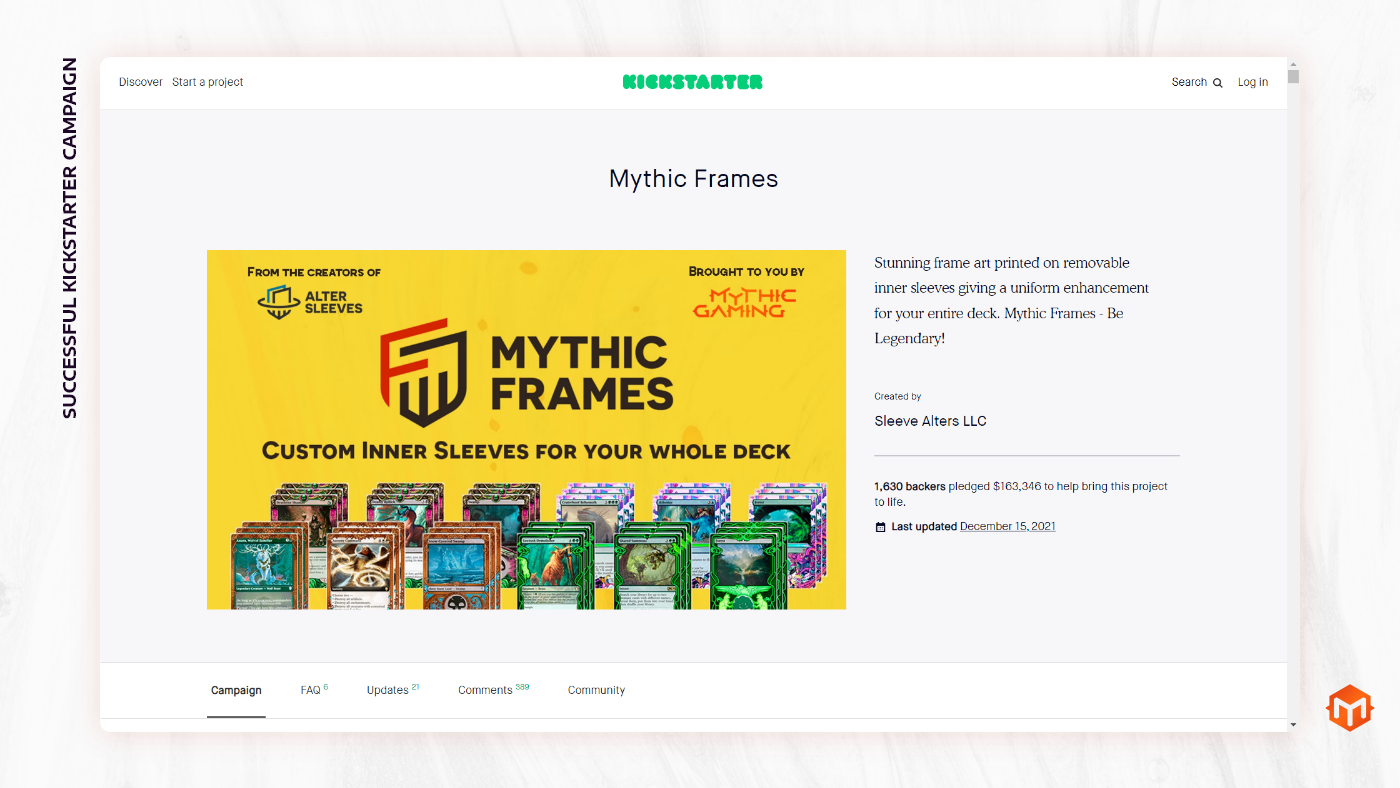Open the Community tab
Viewport: 1400px width, 788px height.
596,690
